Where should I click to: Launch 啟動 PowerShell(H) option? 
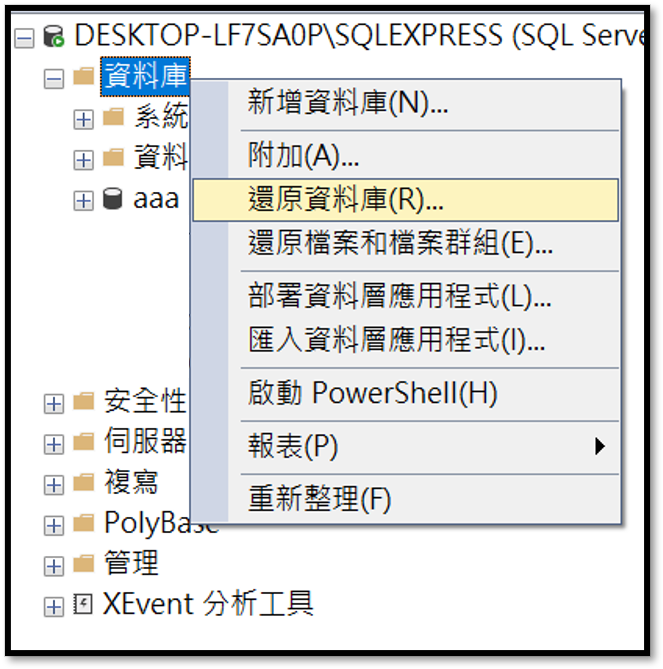click(372, 393)
